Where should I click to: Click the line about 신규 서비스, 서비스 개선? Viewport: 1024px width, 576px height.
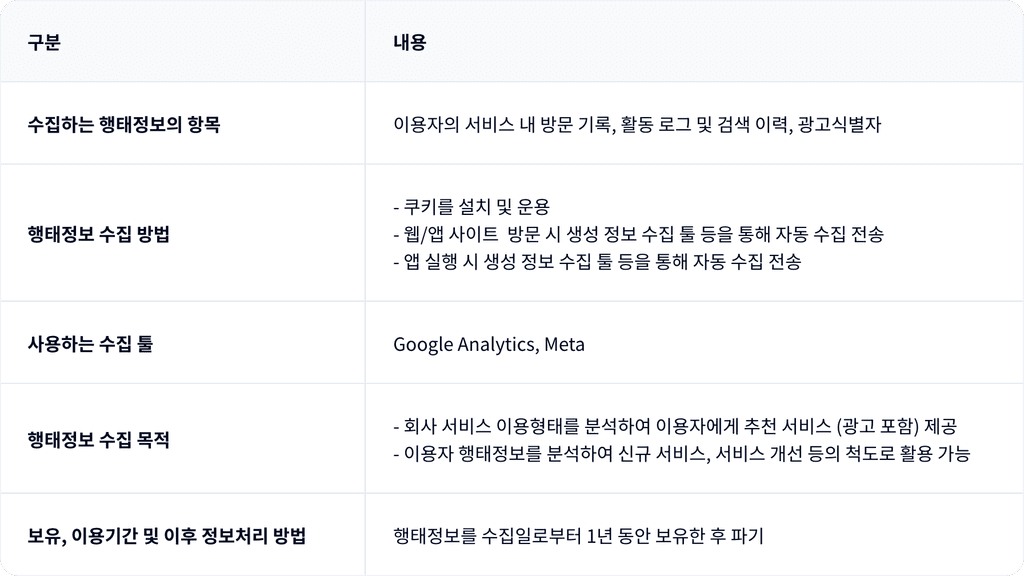click(x=682, y=453)
